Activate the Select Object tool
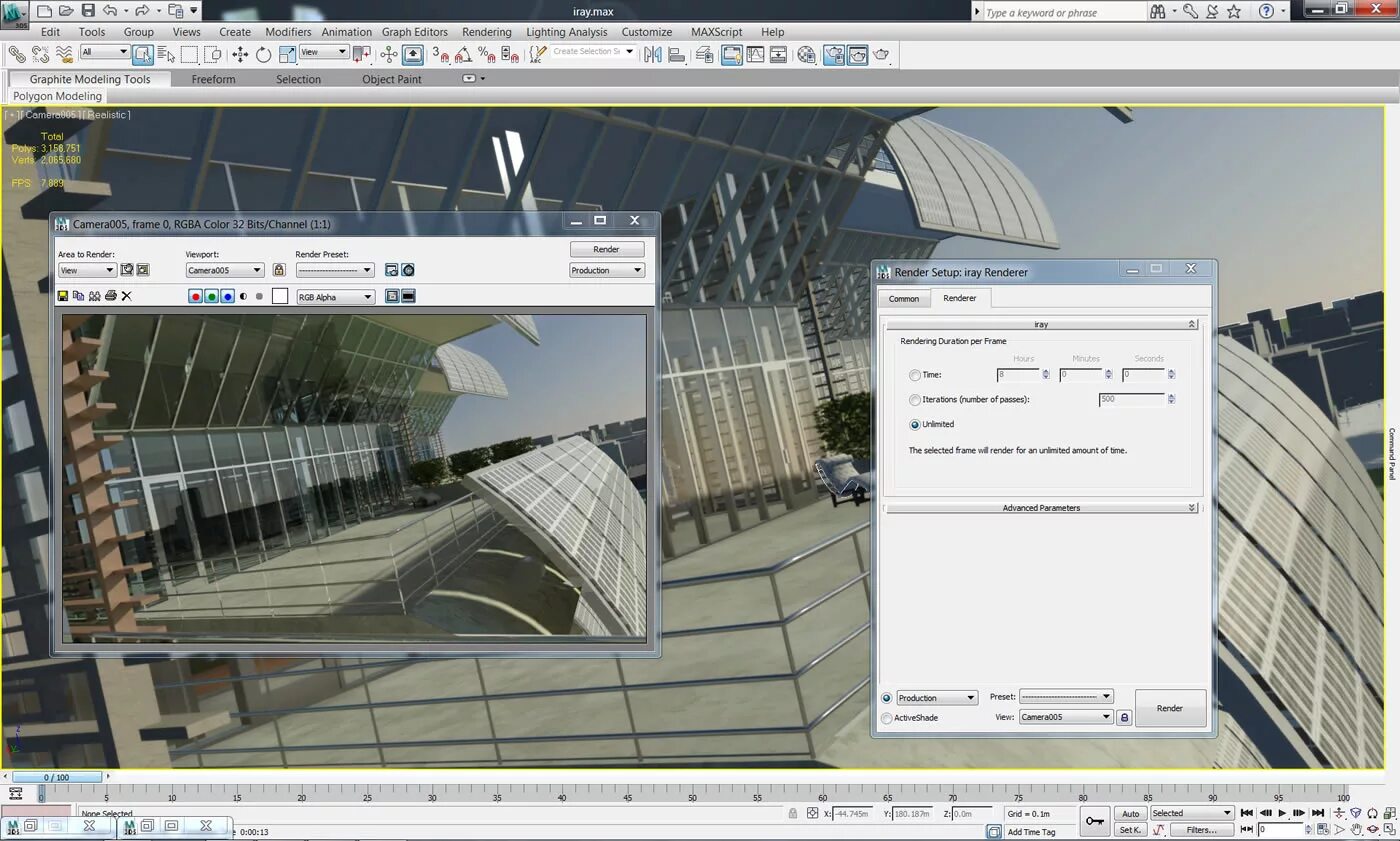The image size is (1400, 841). (142, 54)
